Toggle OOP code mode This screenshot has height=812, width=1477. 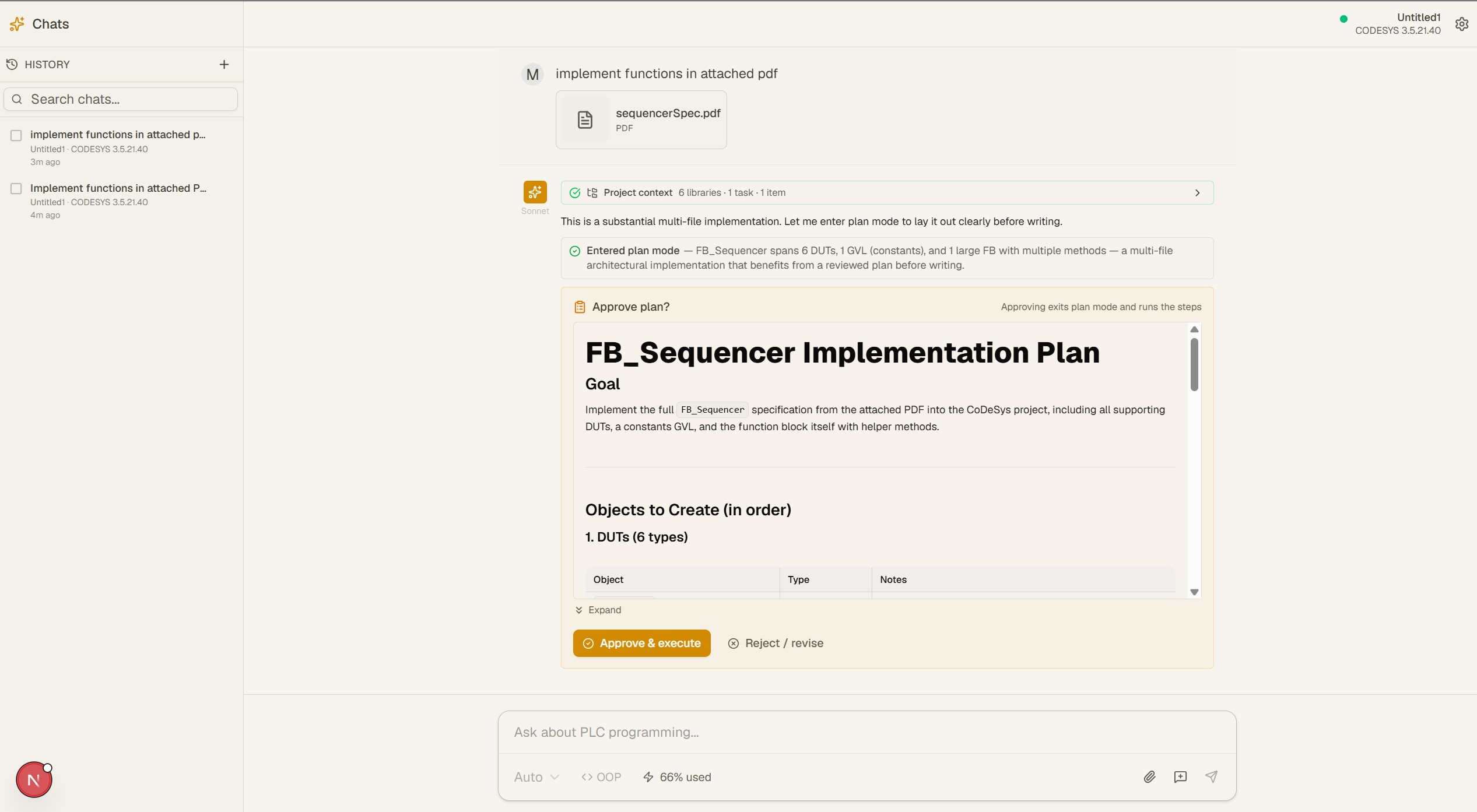[x=601, y=777]
